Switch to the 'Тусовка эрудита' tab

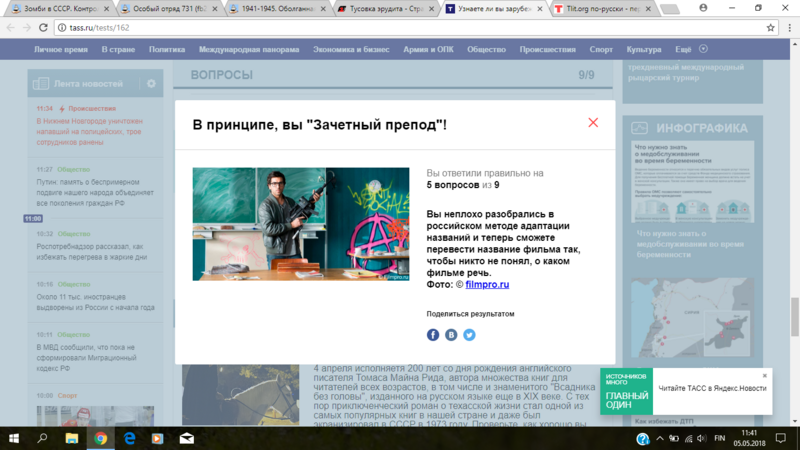click(x=386, y=9)
